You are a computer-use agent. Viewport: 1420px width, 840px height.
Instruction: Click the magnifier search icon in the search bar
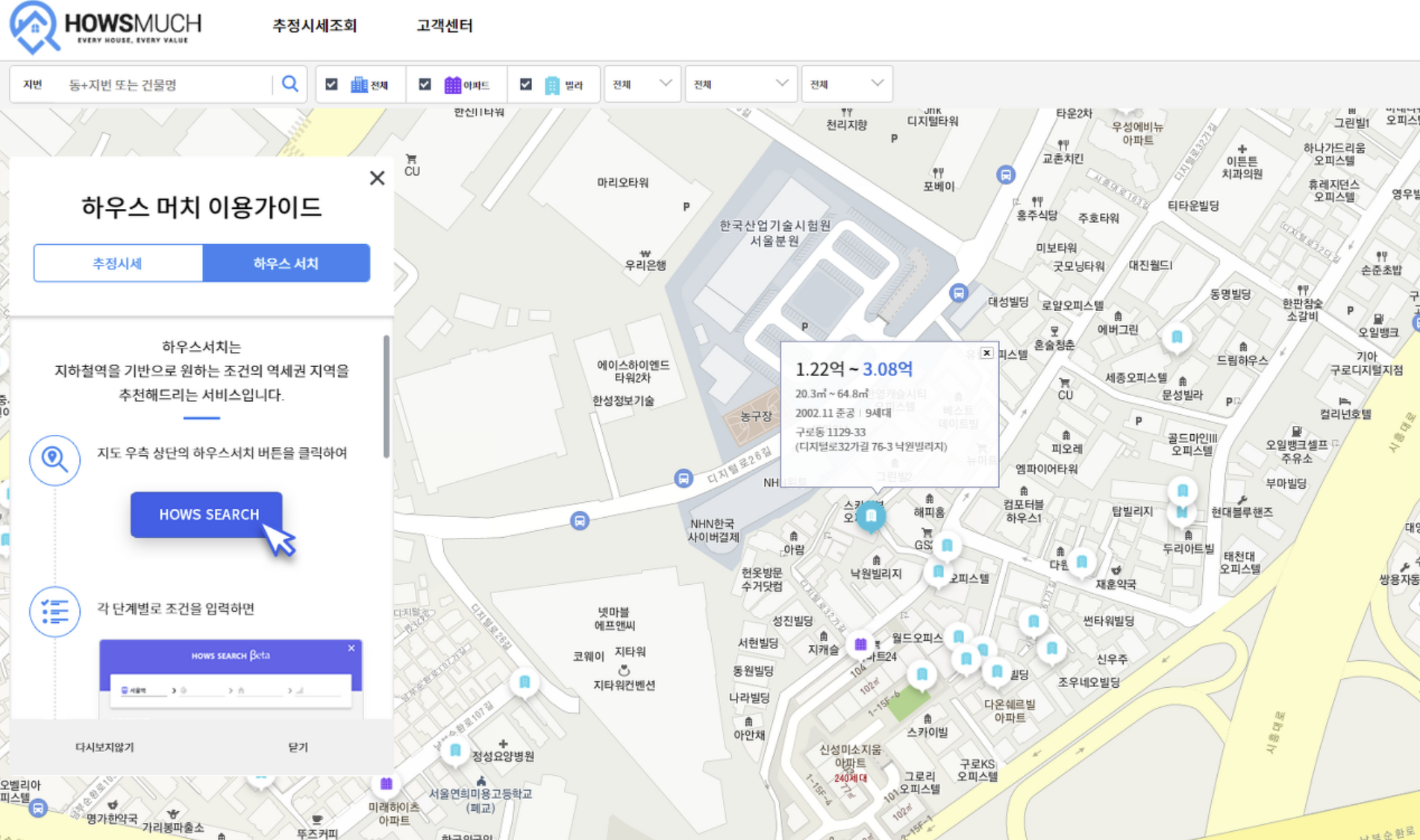pos(290,84)
